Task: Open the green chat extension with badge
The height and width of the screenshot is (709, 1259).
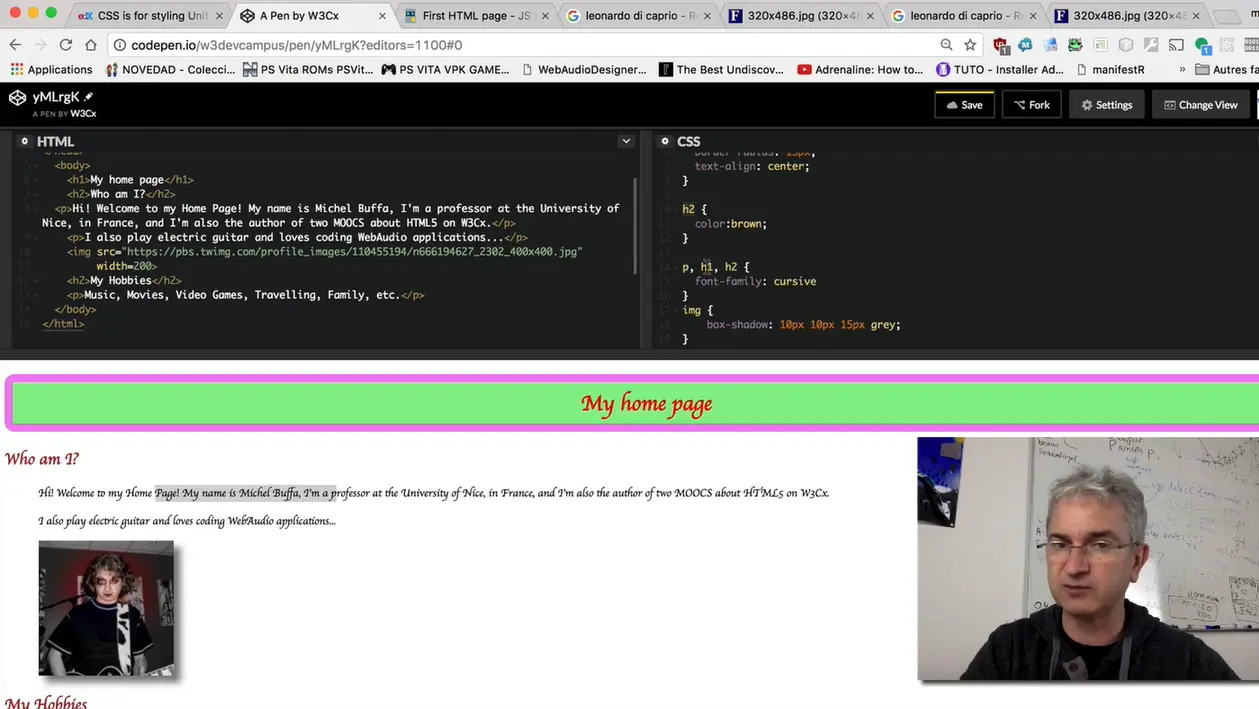Action: pos(1203,45)
